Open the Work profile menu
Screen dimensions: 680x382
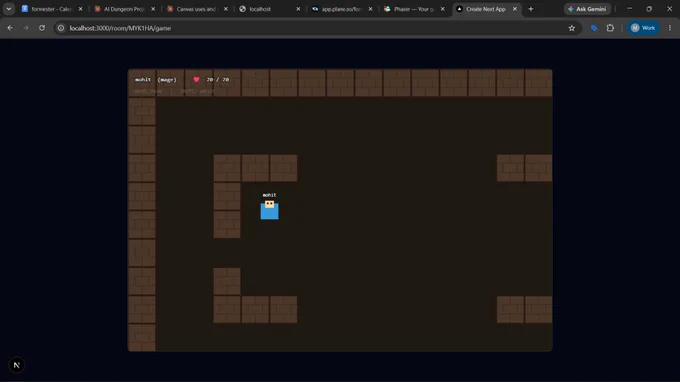643,28
